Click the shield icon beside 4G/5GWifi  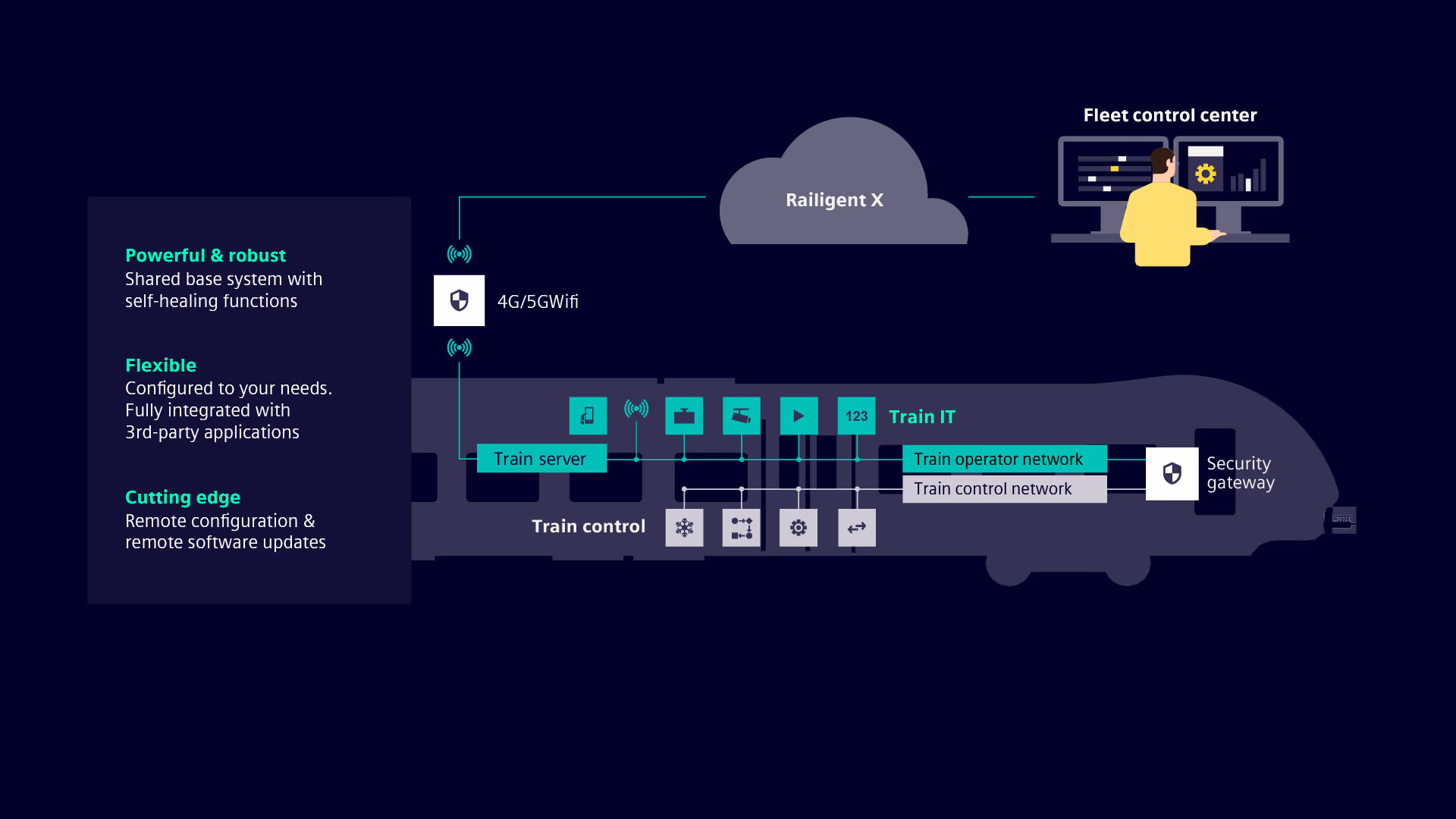[x=459, y=301]
